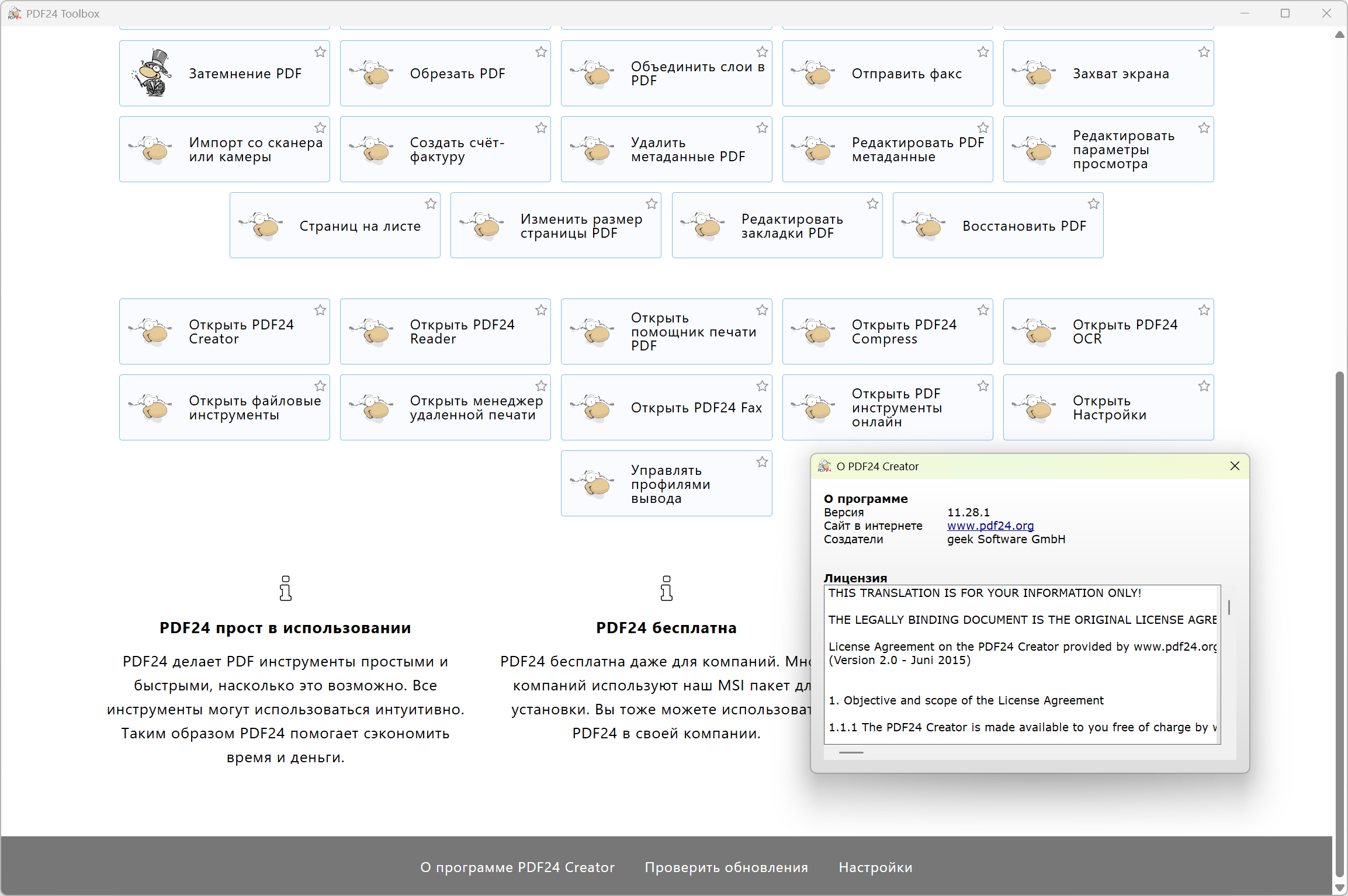
Task: Click PDF24 прост в использовании heading
Action: tap(285, 628)
